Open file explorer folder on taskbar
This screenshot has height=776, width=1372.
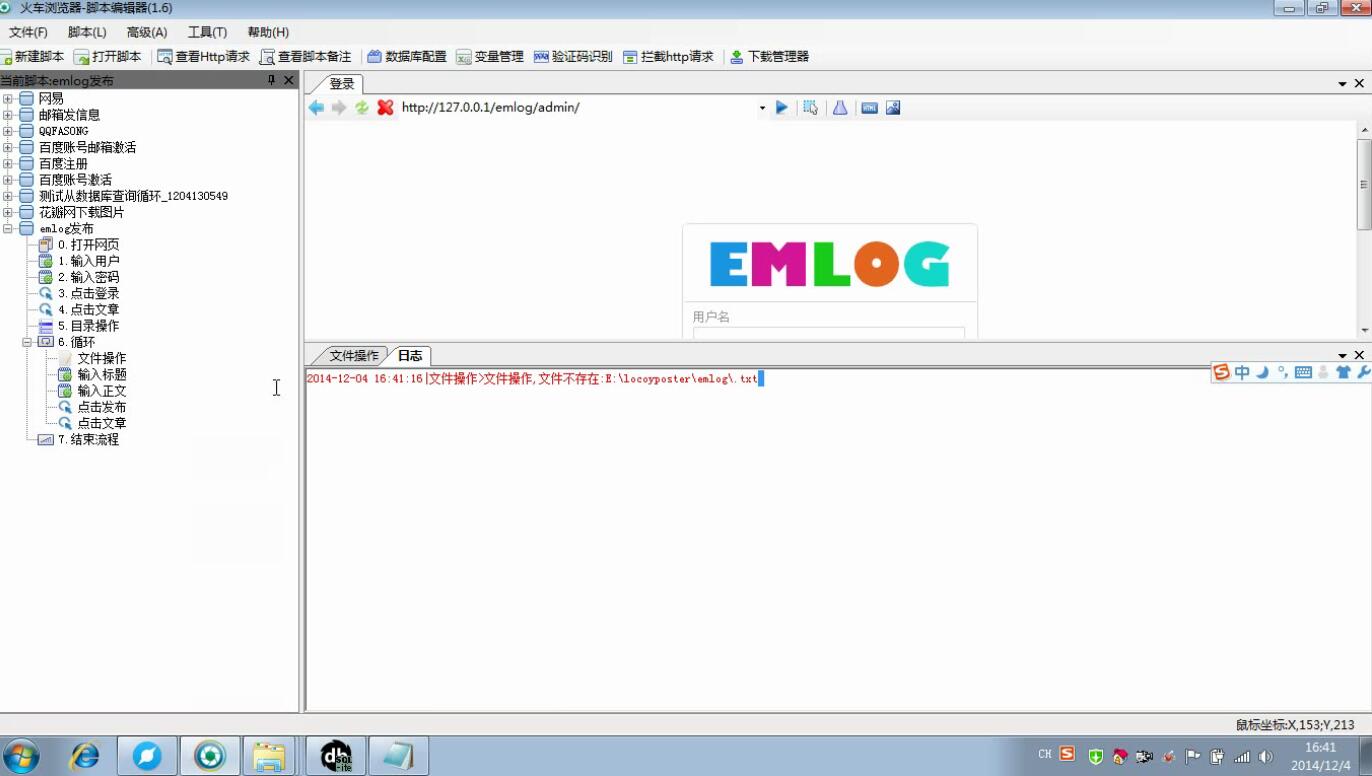pyautogui.click(x=269, y=757)
